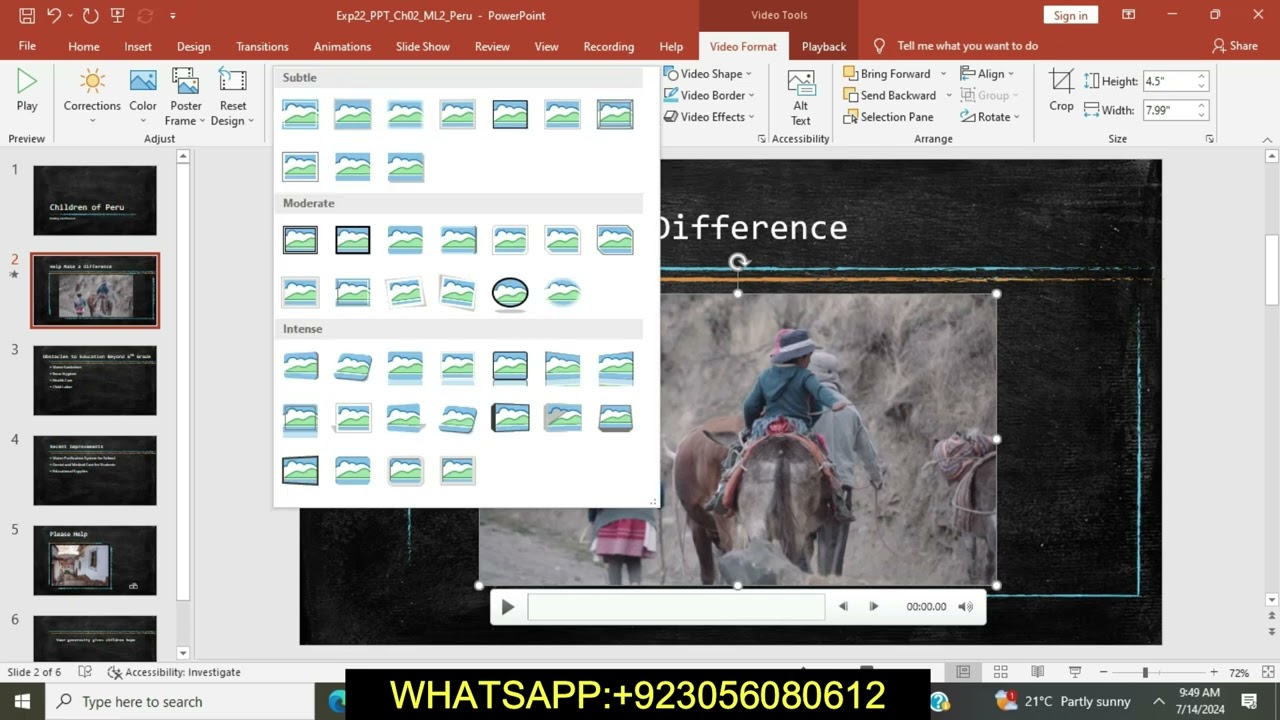Switch to Reading view

coord(1037,672)
